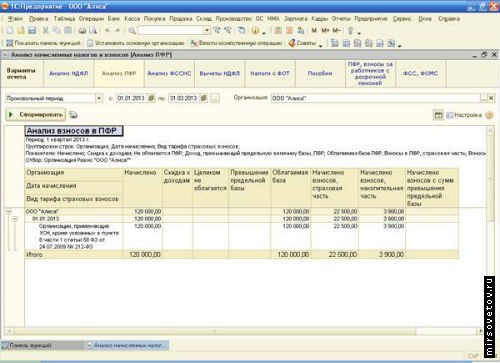Click the question mark help icon near Настройка
This screenshot has height=363, width=500.
489,115
